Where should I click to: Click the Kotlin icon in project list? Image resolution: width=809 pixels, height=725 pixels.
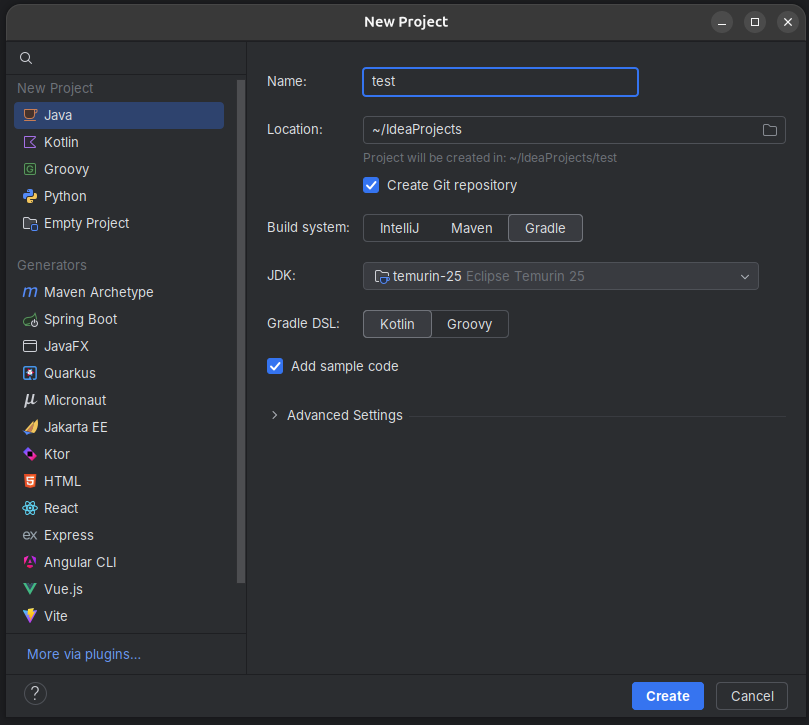coord(30,142)
